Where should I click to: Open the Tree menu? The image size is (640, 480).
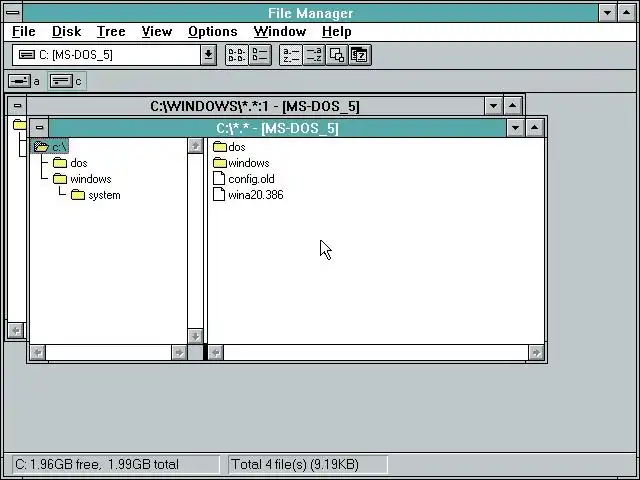[x=111, y=31]
